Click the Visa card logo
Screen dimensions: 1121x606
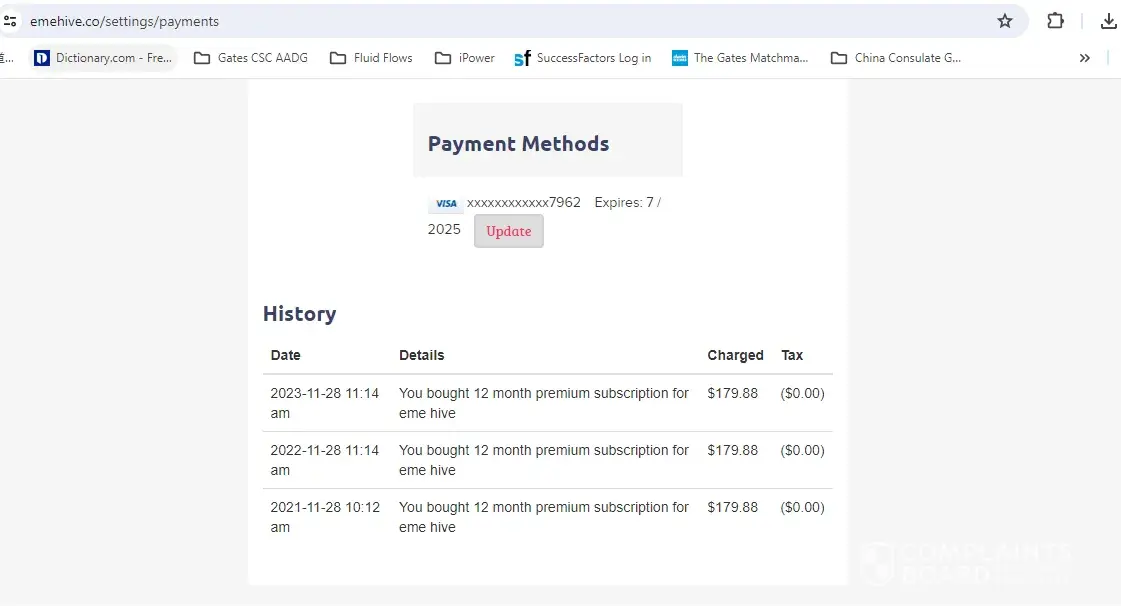(446, 204)
